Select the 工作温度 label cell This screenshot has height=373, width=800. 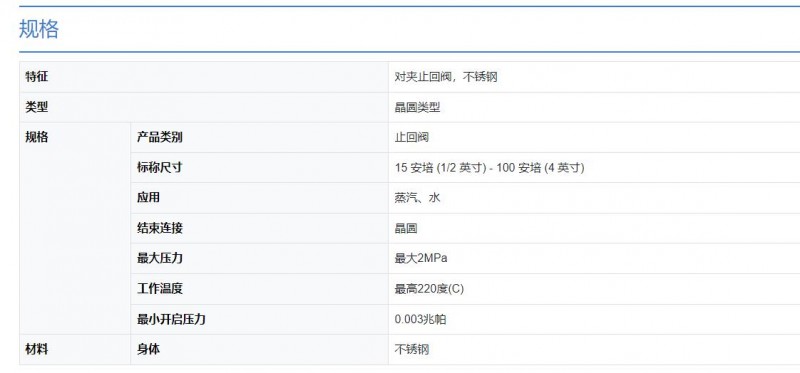pos(259,289)
